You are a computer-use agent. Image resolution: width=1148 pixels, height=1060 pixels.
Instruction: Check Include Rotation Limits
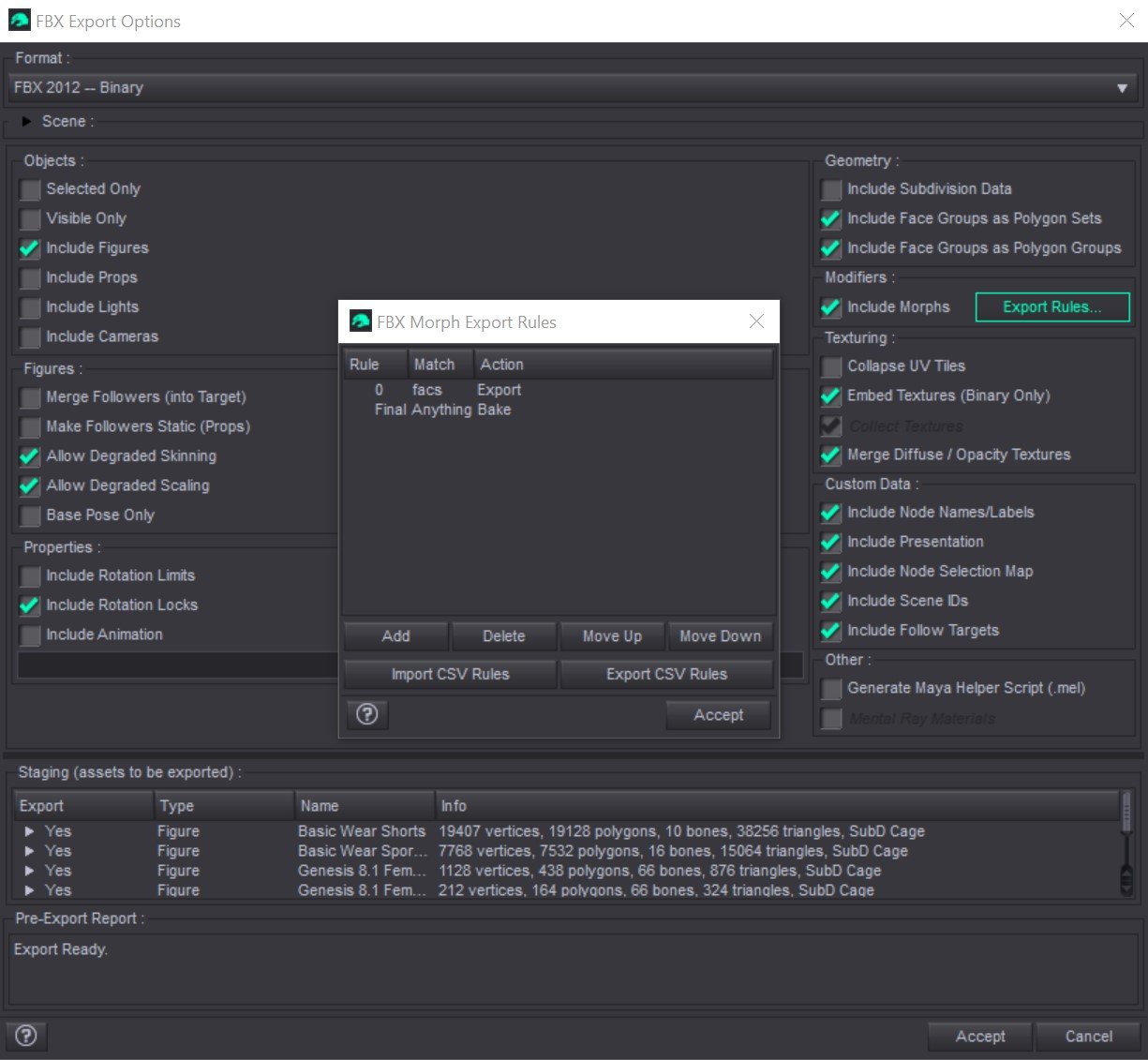tap(30, 575)
